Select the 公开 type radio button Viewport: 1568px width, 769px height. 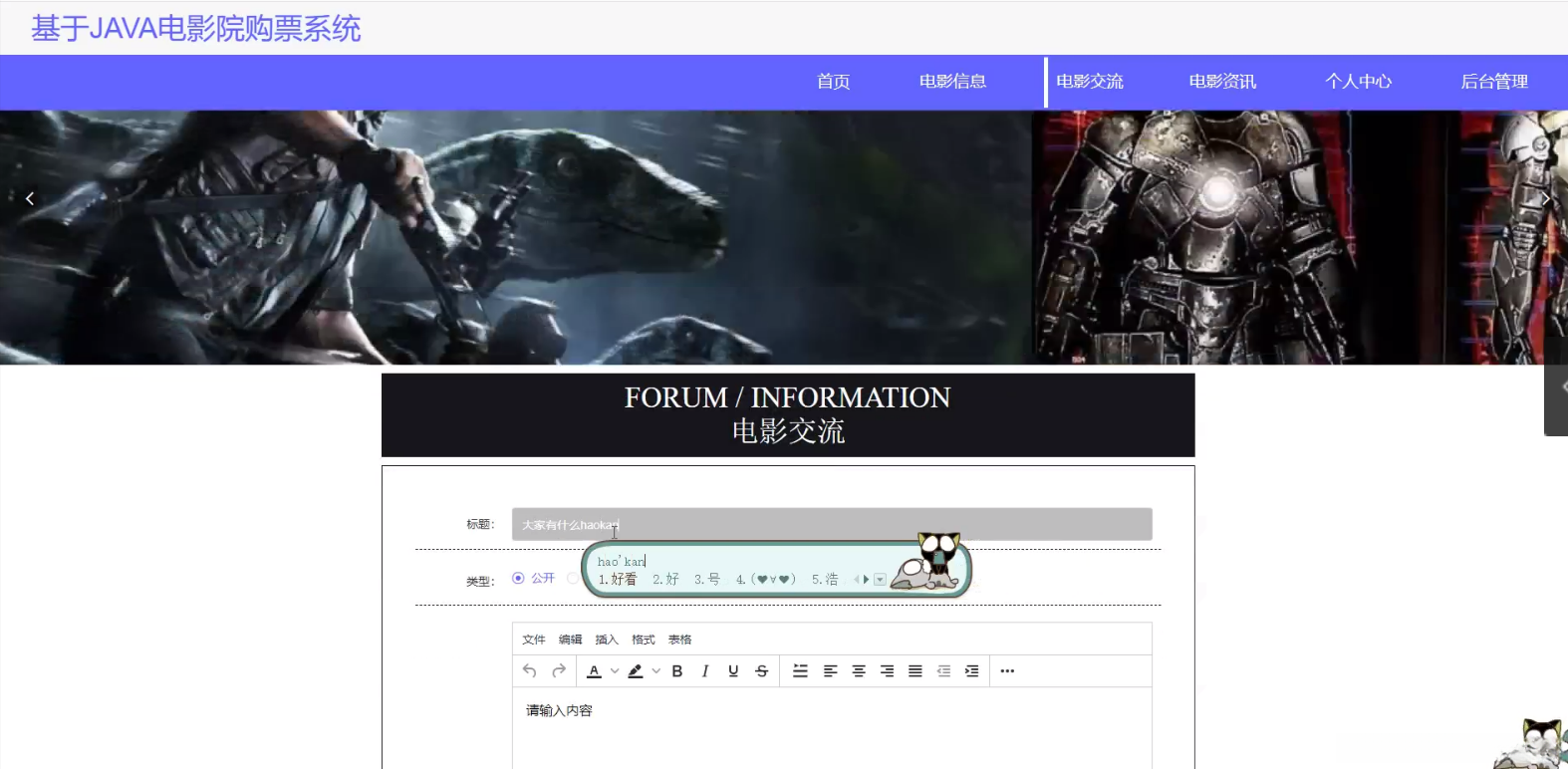pos(518,578)
